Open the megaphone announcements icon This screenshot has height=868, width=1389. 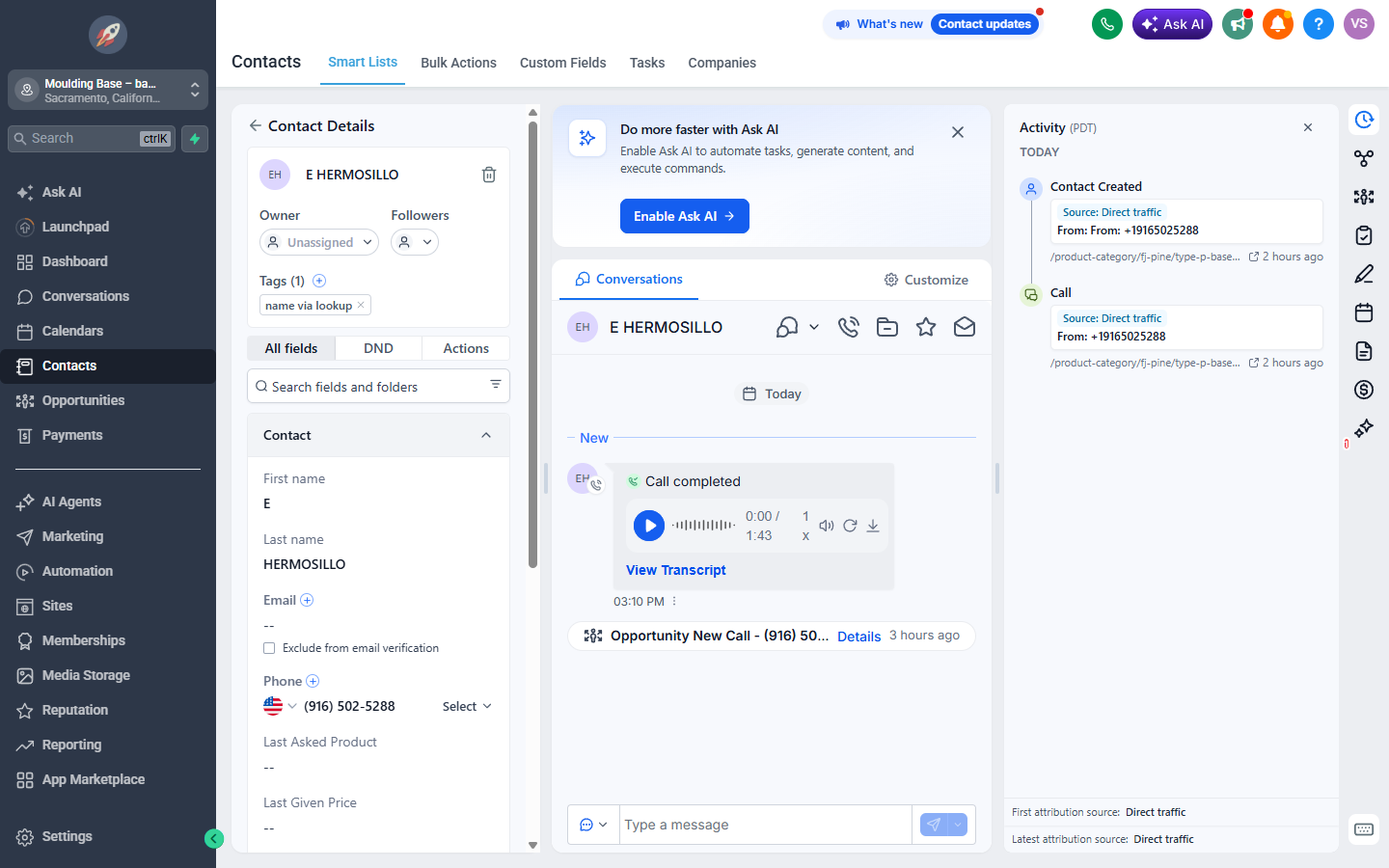pyautogui.click(x=1238, y=24)
